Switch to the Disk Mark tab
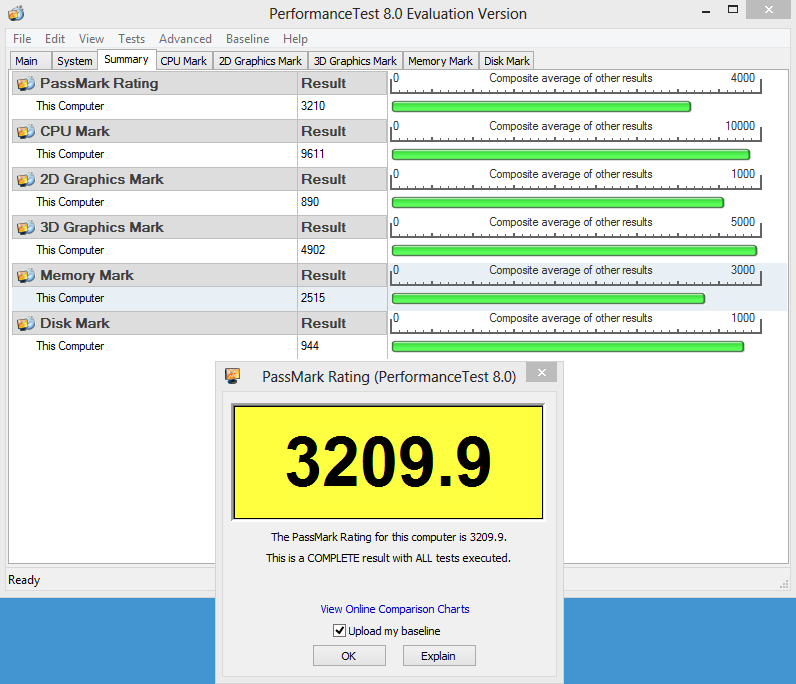 507,61
